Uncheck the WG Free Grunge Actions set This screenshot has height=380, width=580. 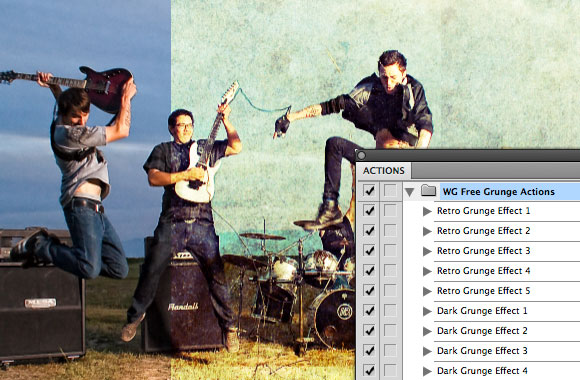pos(369,191)
